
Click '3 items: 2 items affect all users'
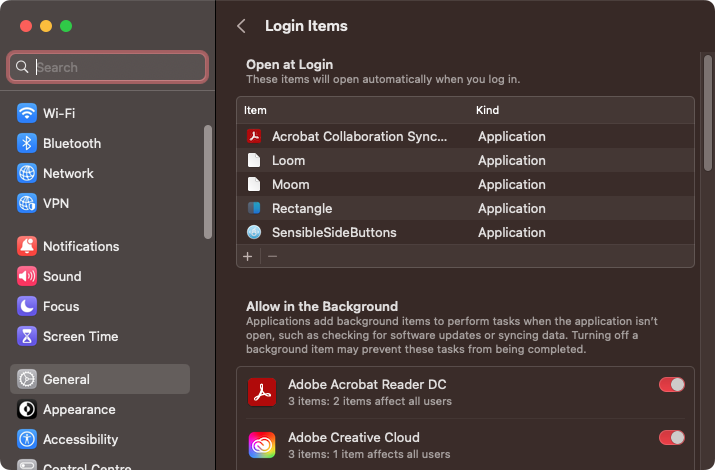coord(370,401)
